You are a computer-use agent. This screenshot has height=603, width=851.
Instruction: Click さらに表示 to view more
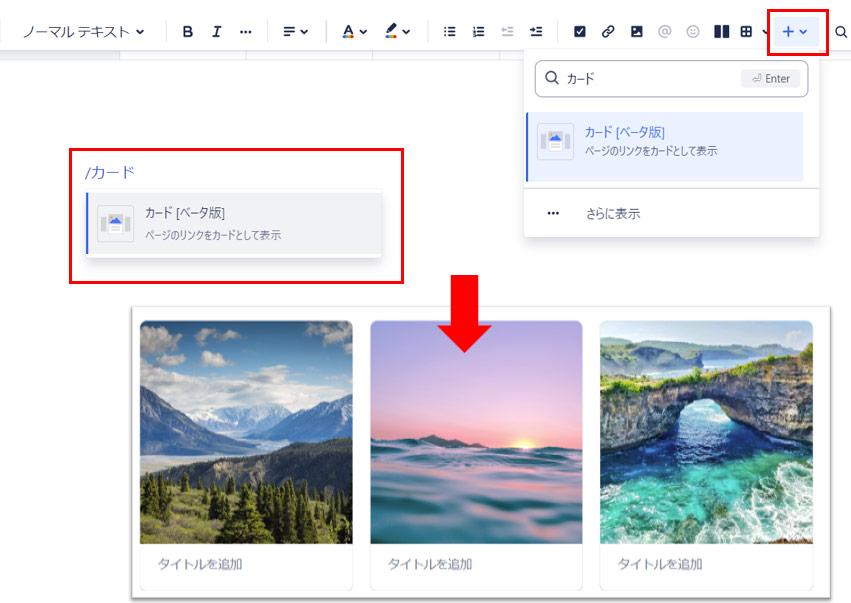(x=671, y=213)
